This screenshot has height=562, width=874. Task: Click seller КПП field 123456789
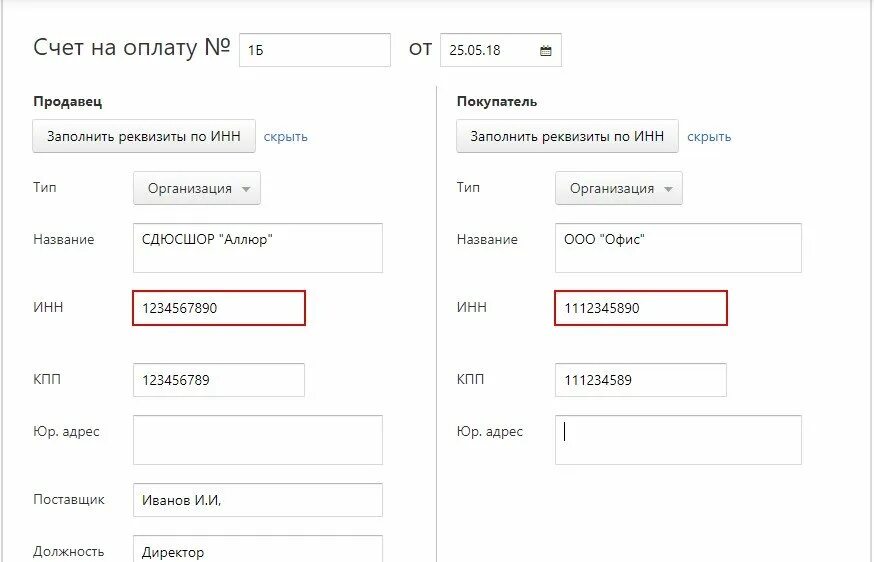click(x=219, y=380)
